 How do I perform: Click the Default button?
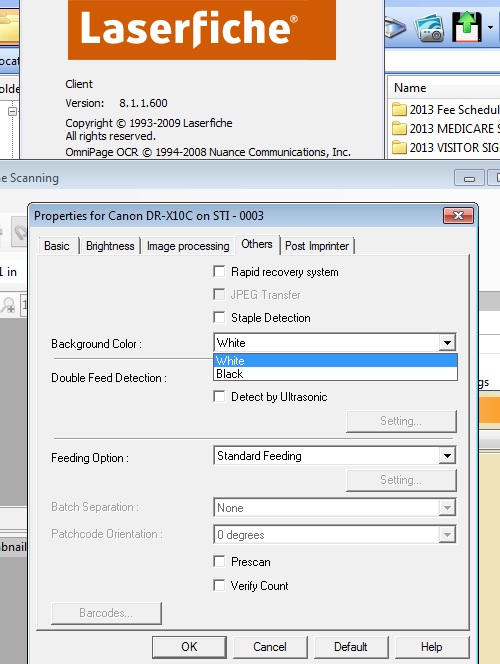351,647
